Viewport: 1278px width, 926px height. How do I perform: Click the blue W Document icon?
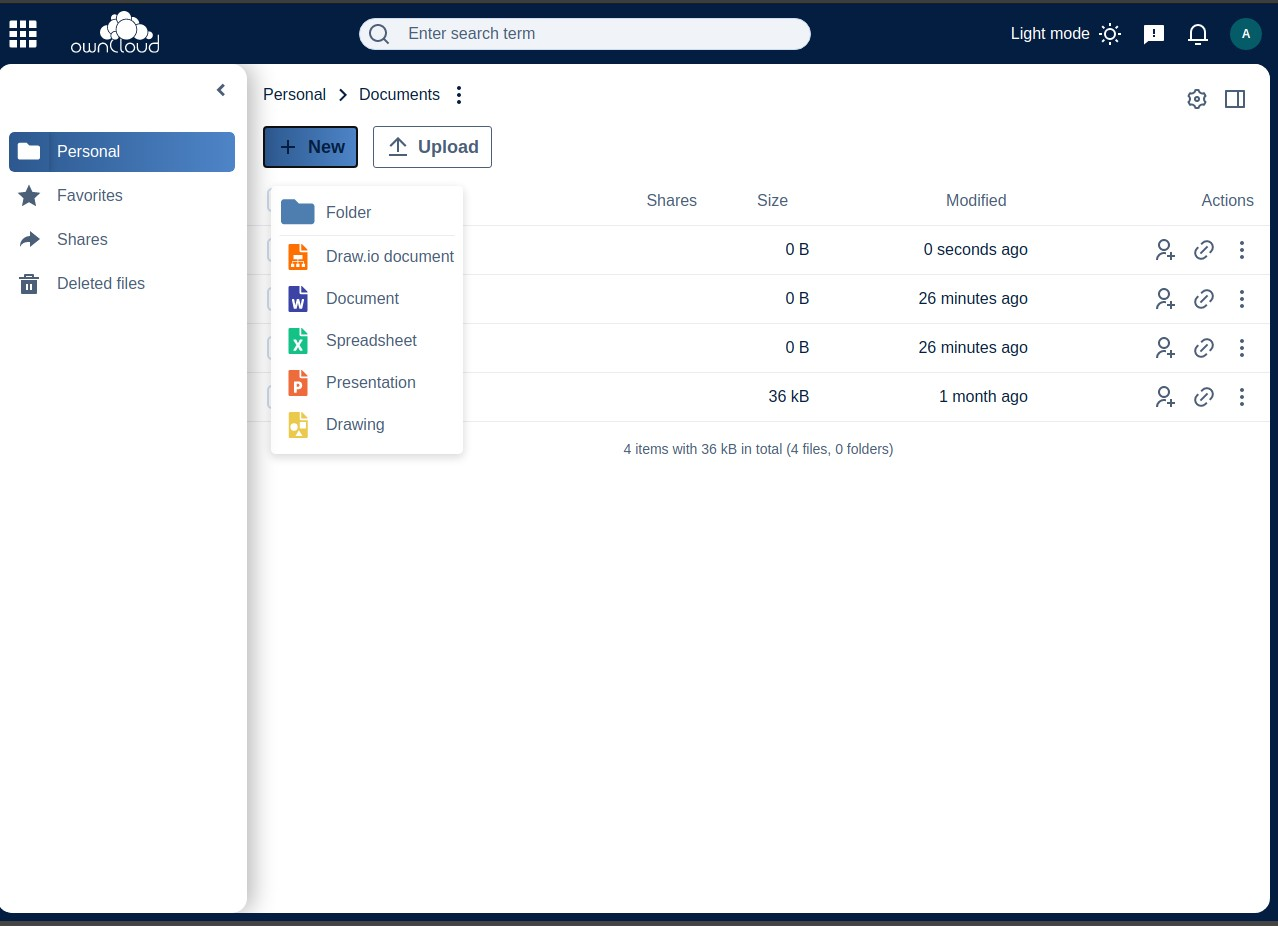click(x=298, y=299)
